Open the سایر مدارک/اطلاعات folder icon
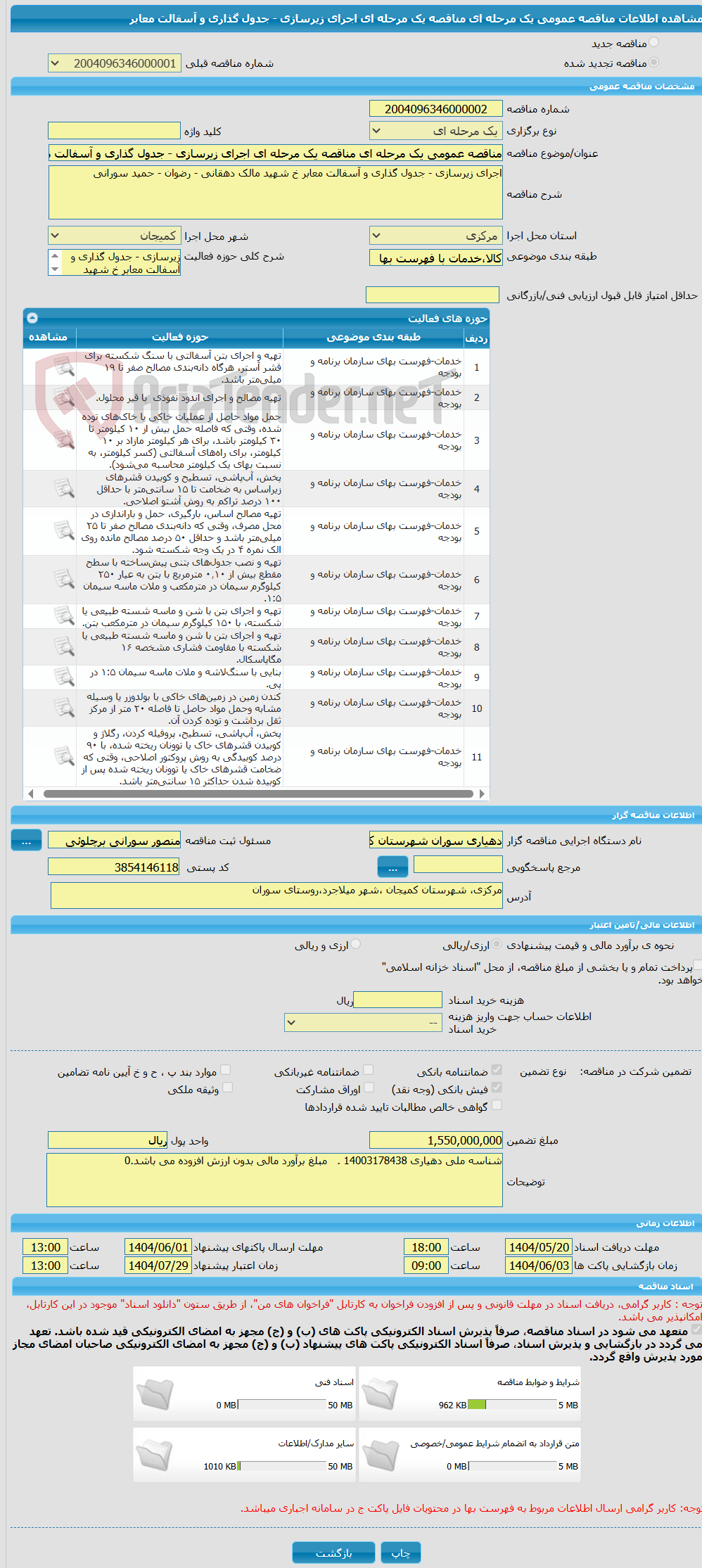This screenshot has width=702, height=1568. coord(155,1456)
